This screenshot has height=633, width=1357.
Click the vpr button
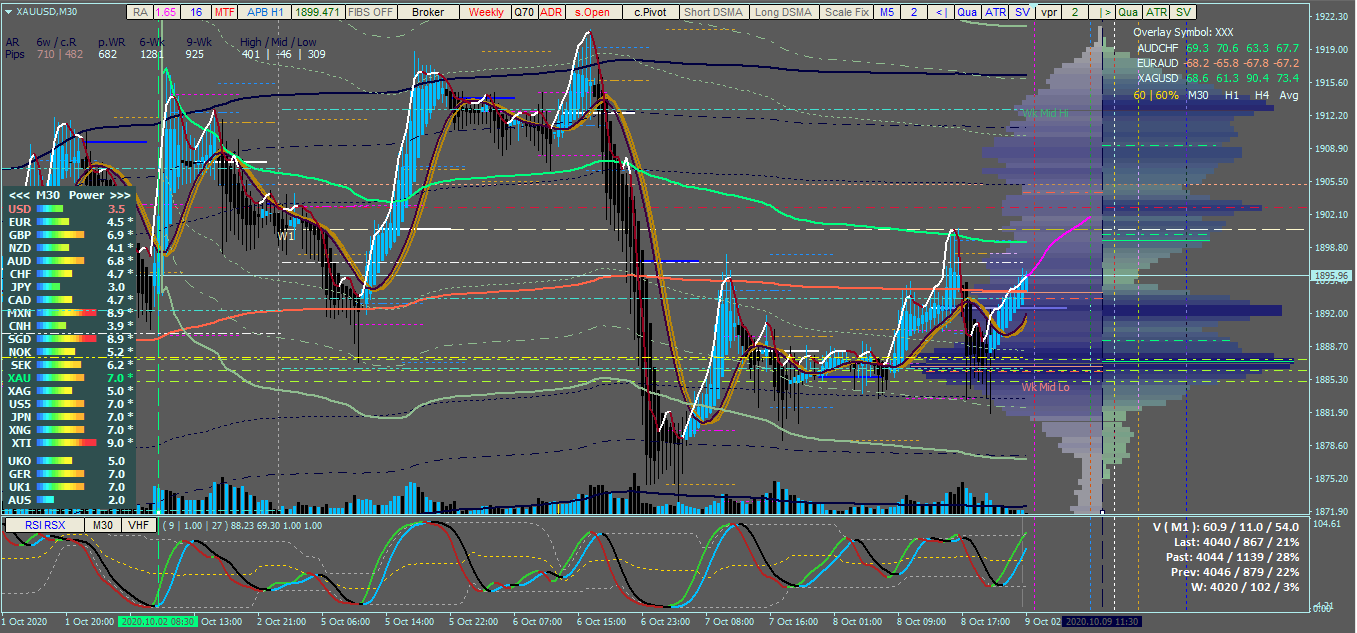pos(1048,12)
